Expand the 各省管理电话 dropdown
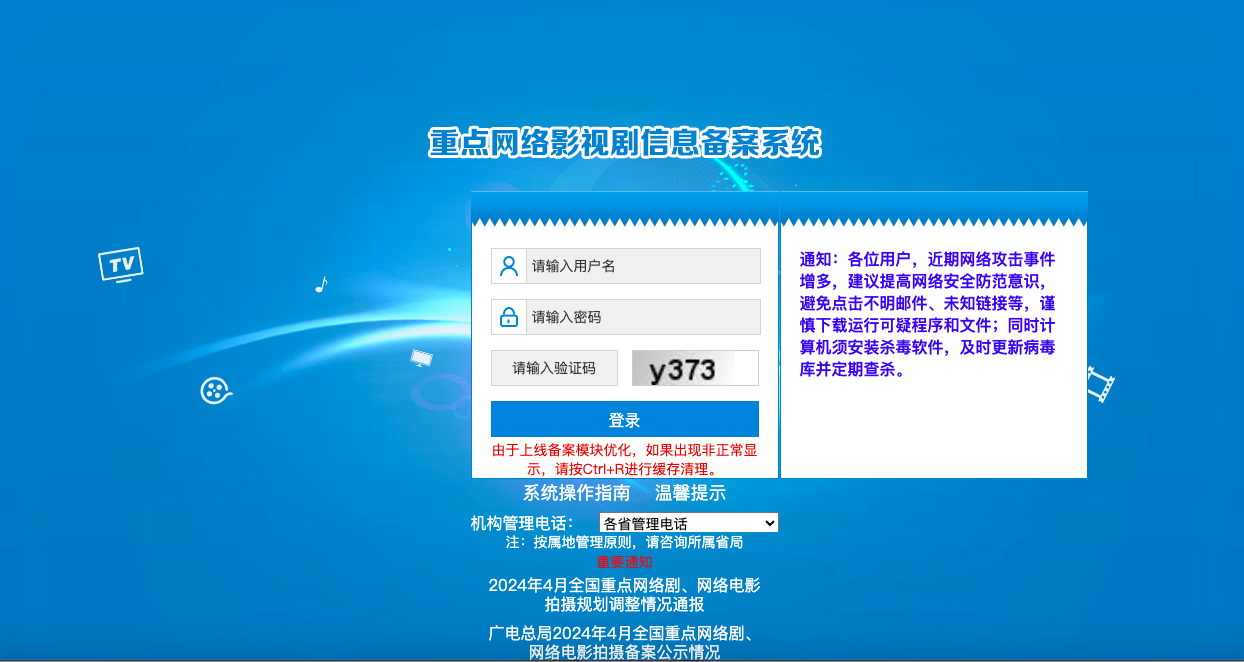Image resolution: width=1244 pixels, height=662 pixels. point(688,523)
